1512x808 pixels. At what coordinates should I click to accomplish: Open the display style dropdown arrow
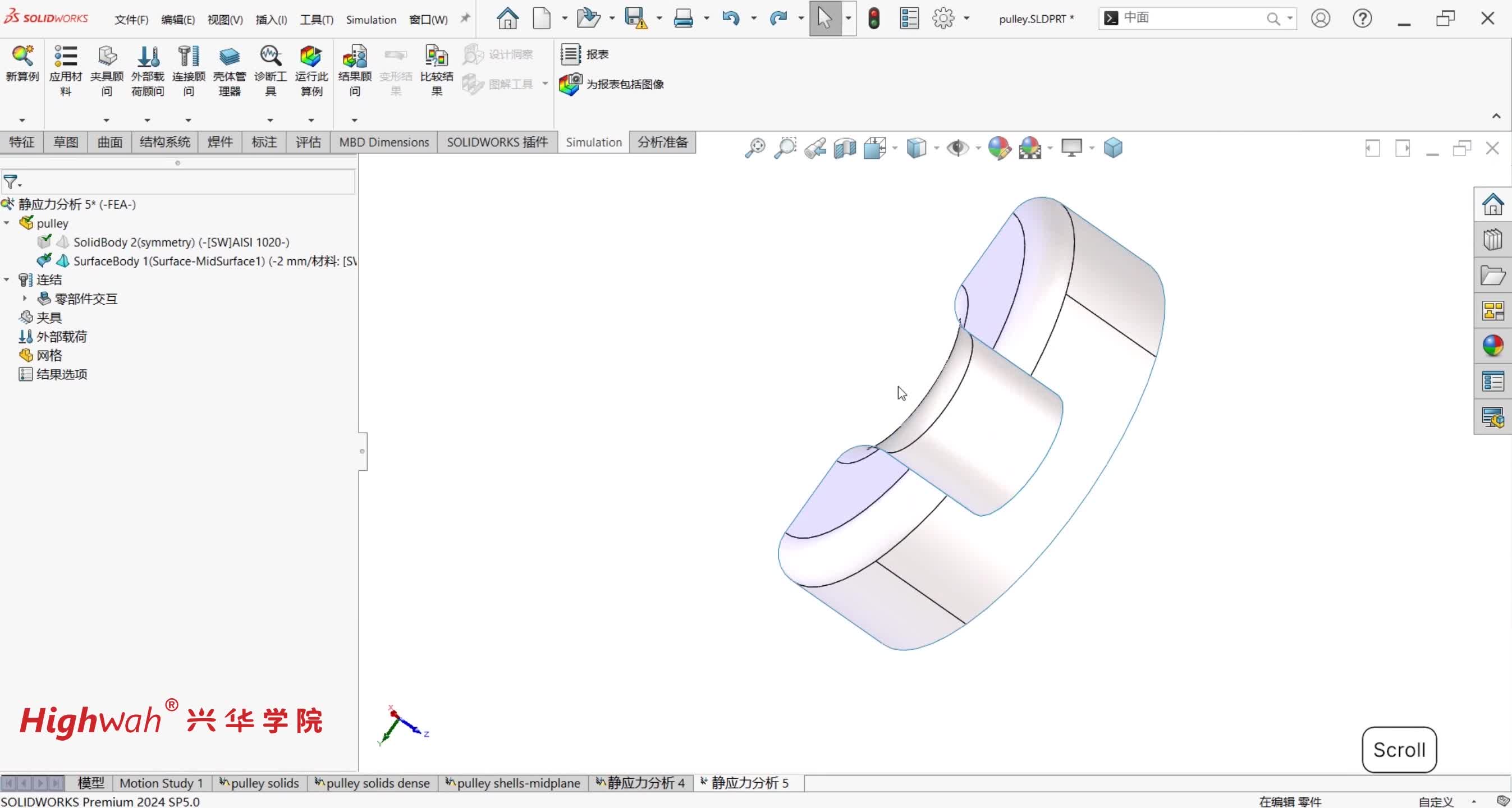click(x=936, y=148)
